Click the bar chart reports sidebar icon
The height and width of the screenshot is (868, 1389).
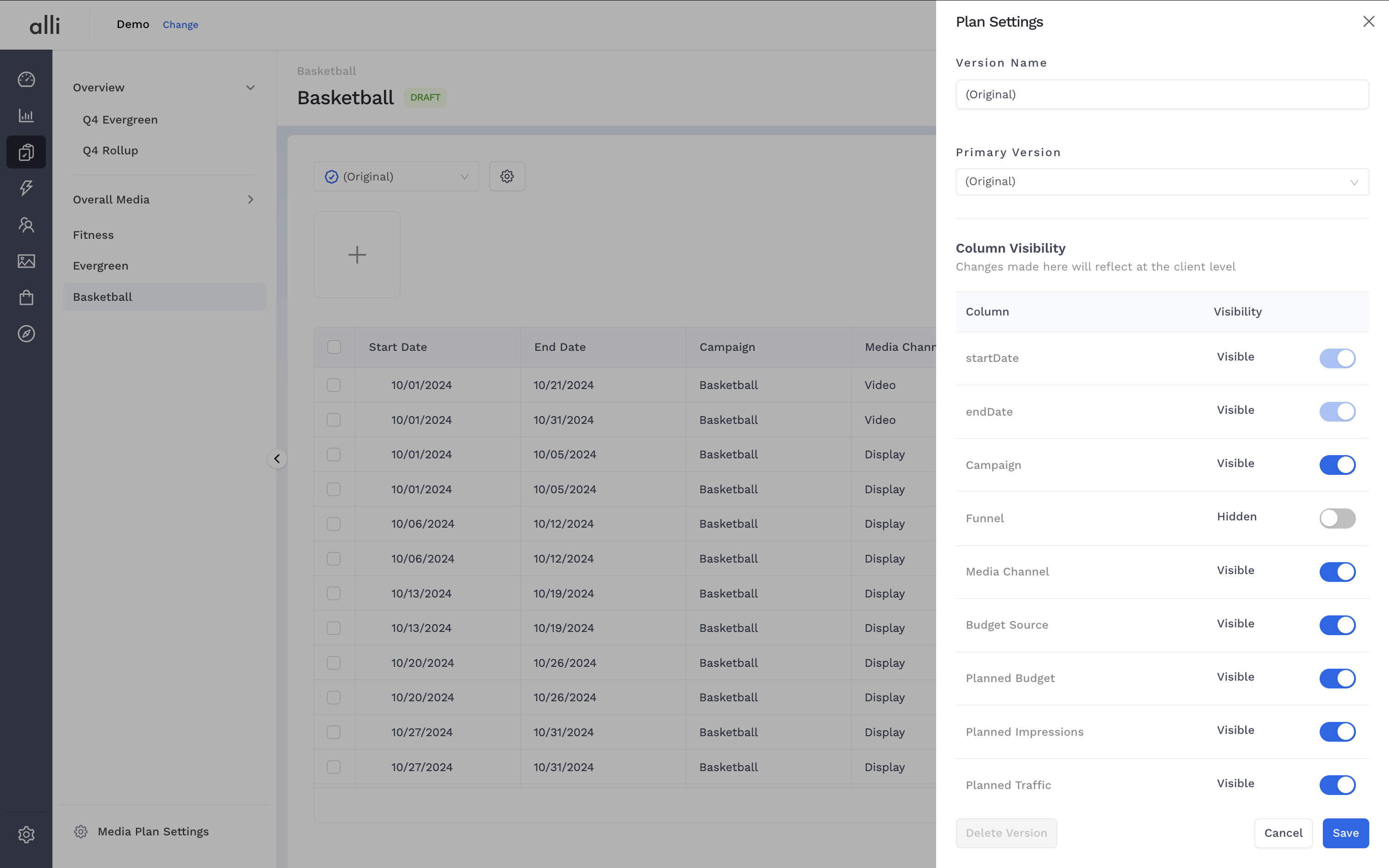click(x=26, y=115)
